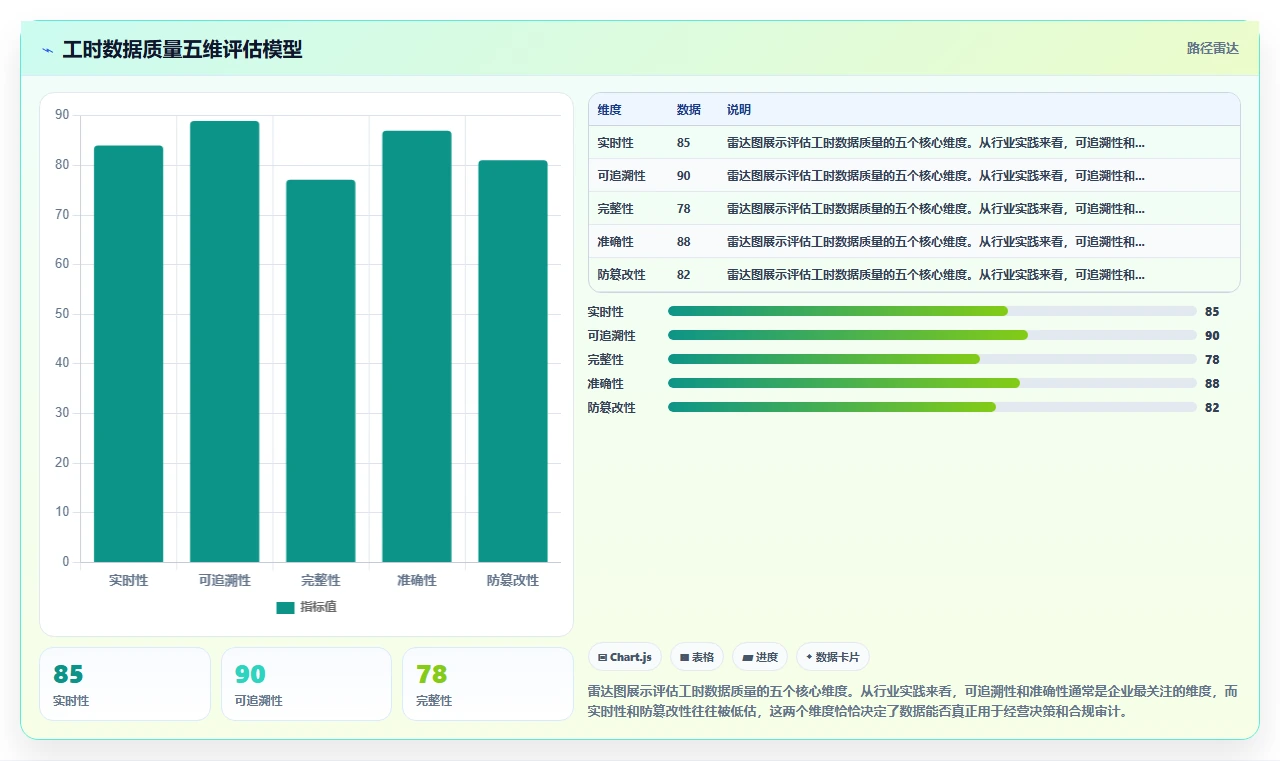Screen dimensions: 1280x761
Task: Open the 90 可追溯性 data card
Action: coord(306,684)
